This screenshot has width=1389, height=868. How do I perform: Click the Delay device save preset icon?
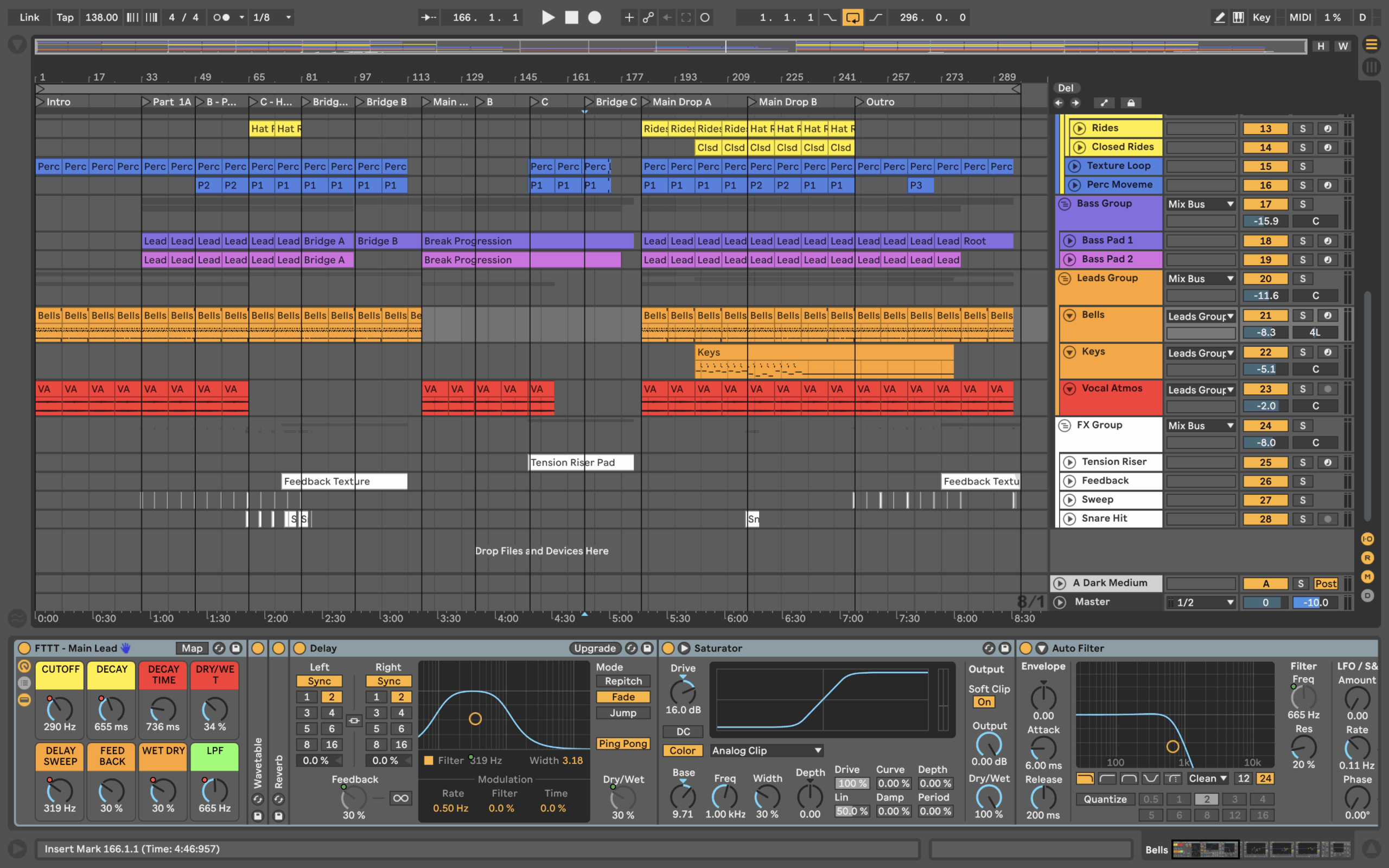pos(647,648)
